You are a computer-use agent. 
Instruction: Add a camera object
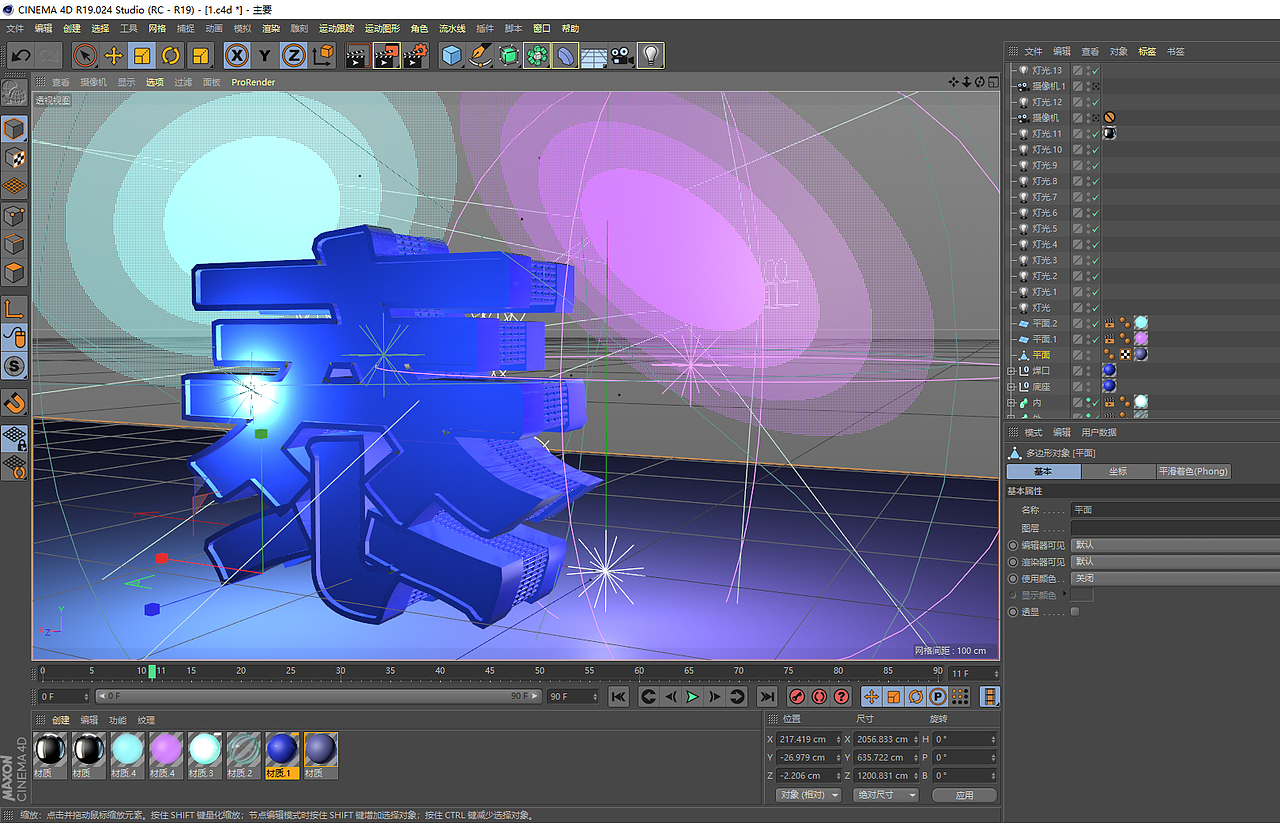(x=622, y=56)
